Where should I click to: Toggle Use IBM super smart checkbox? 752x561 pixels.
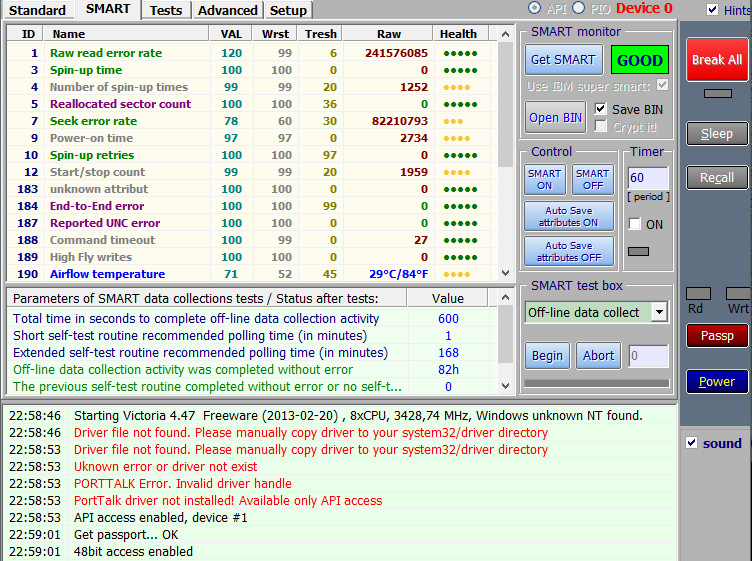pos(662,85)
